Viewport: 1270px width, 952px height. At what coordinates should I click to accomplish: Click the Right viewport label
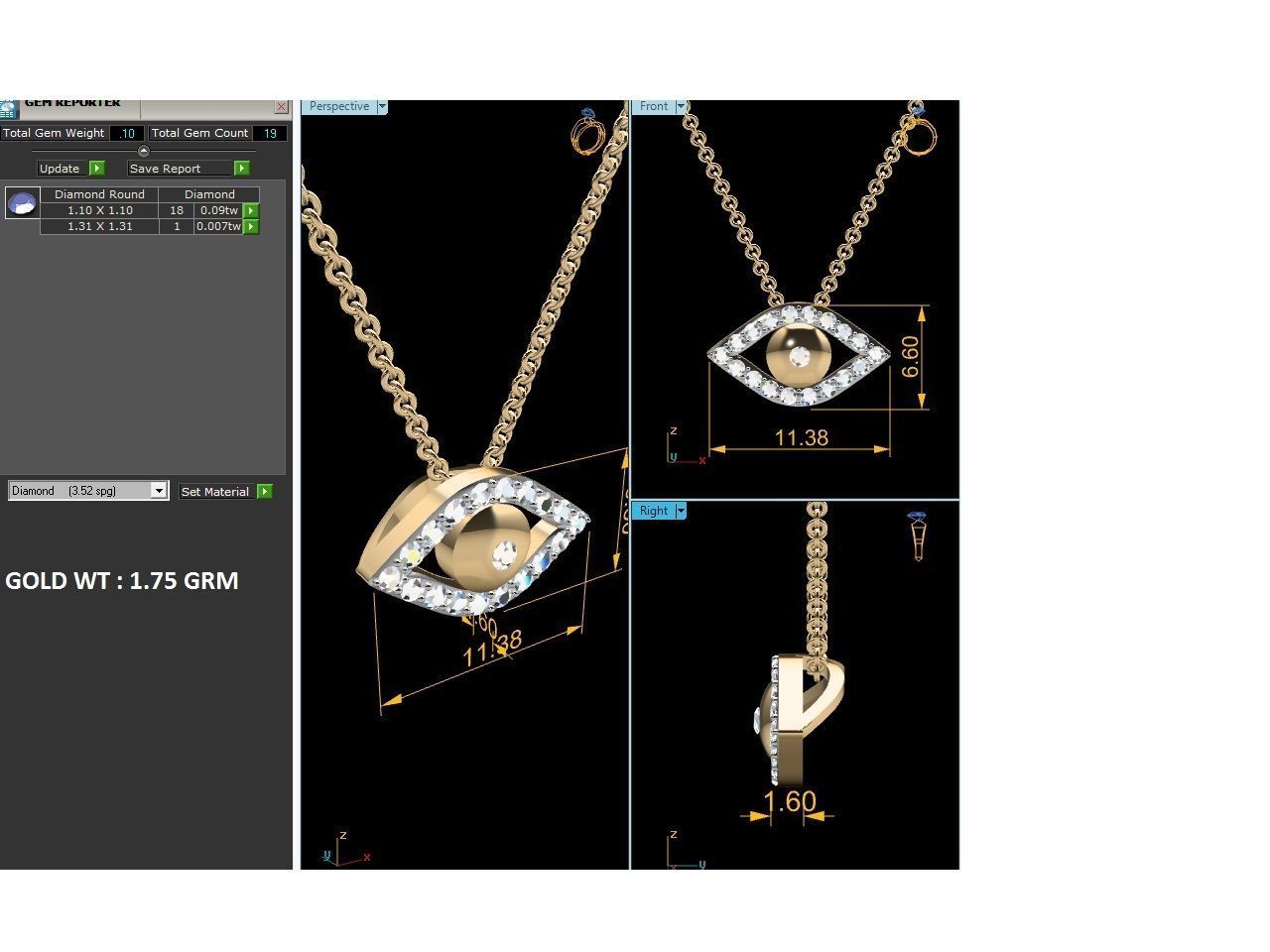coord(653,511)
